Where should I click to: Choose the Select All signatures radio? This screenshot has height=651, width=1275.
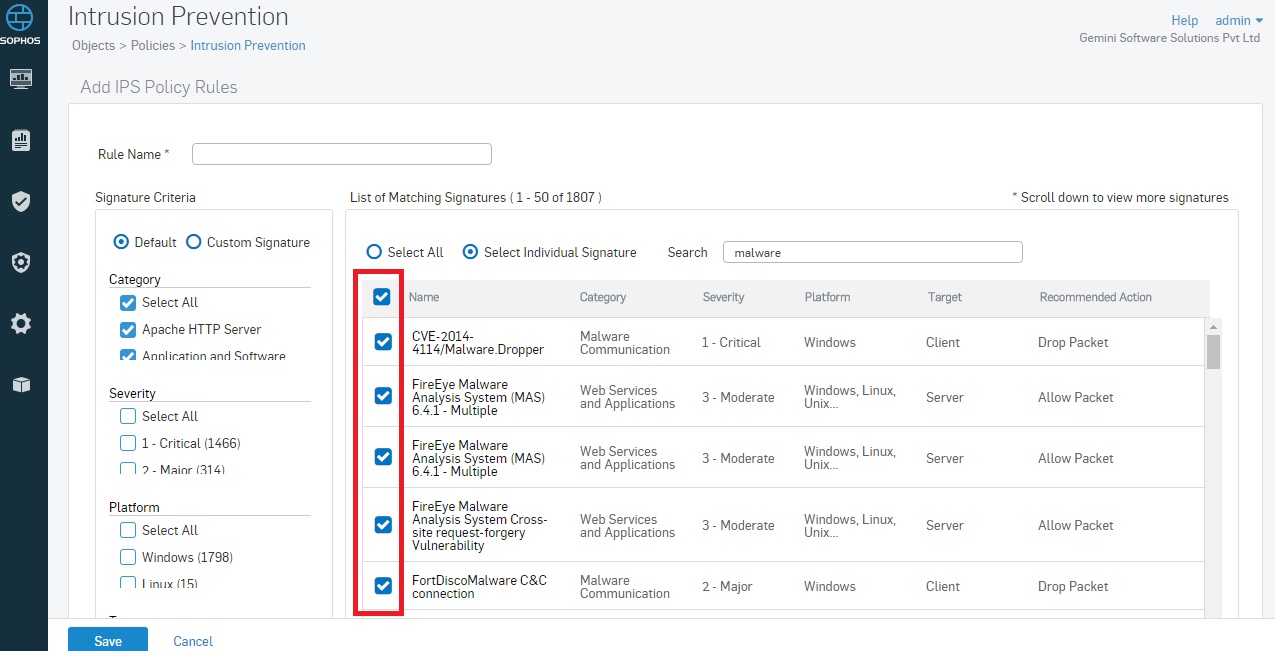[x=374, y=252]
